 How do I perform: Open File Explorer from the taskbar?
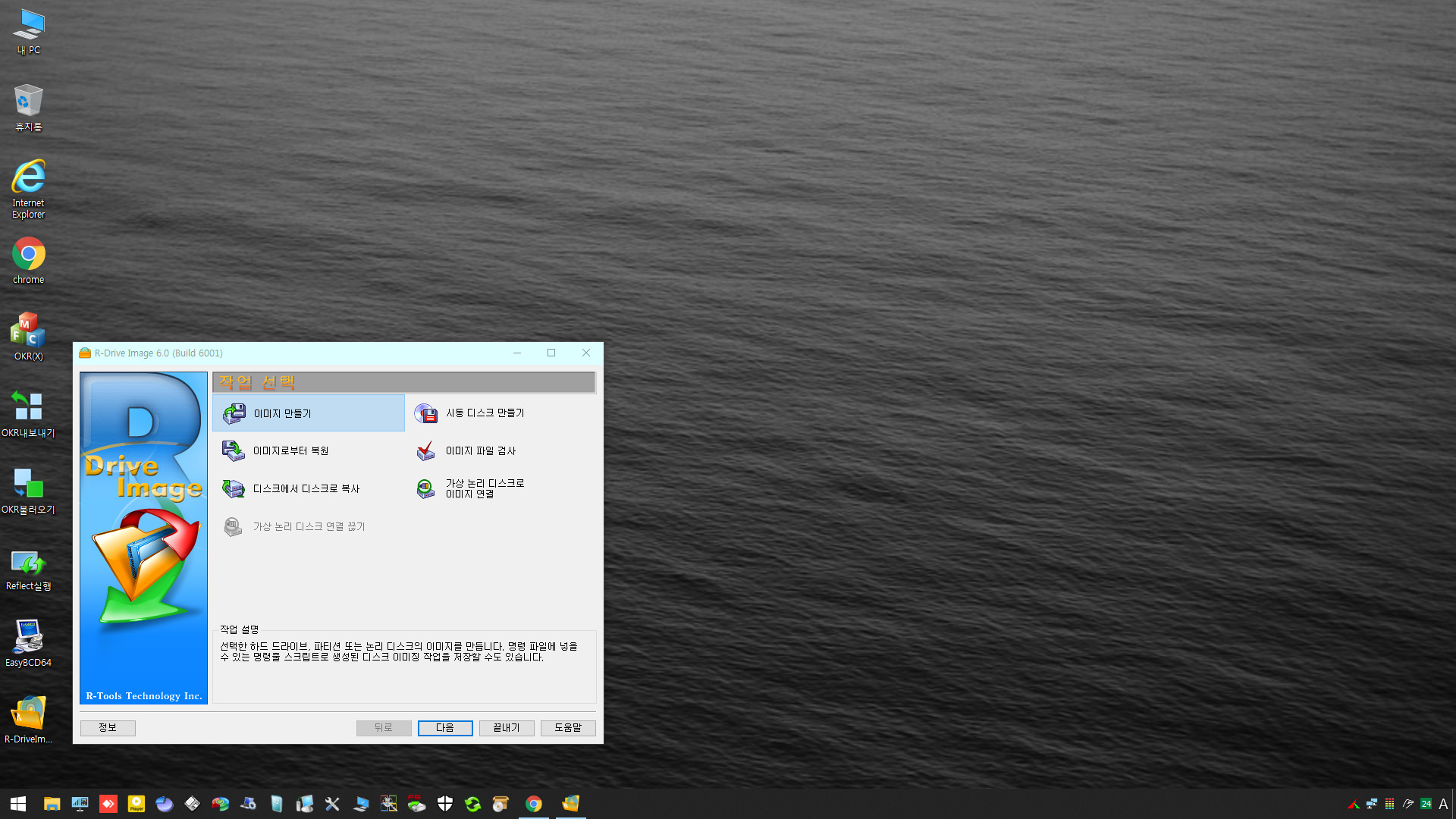[52, 804]
